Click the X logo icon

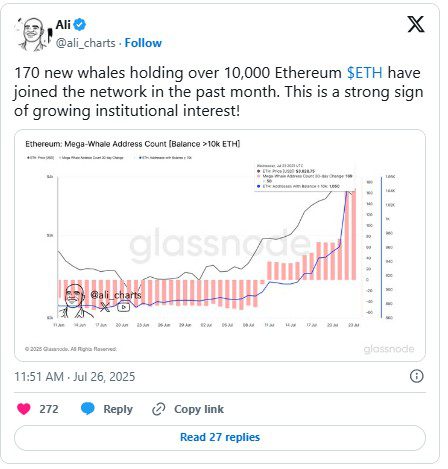point(416,24)
